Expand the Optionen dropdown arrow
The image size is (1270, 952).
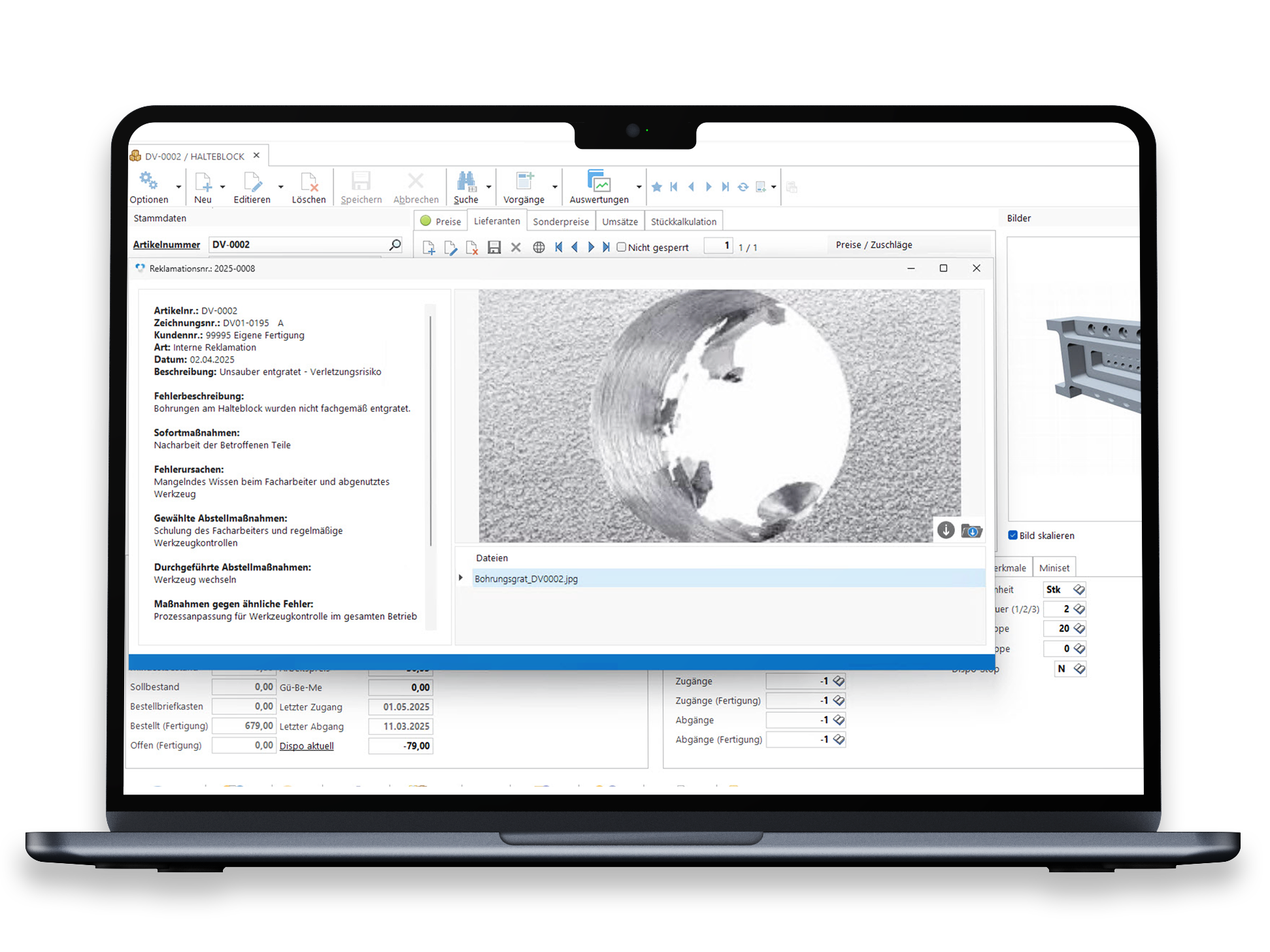pos(178,187)
